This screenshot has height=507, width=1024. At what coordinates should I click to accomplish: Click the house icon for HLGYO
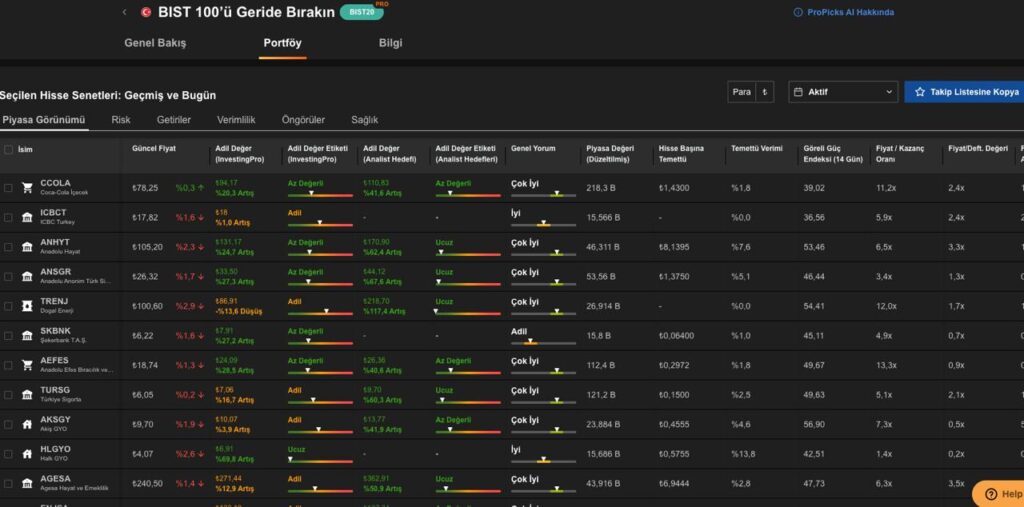[27, 453]
